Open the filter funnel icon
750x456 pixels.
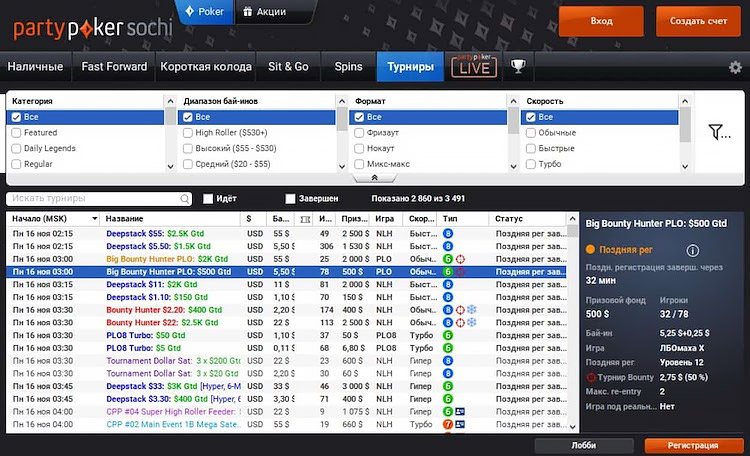(718, 132)
